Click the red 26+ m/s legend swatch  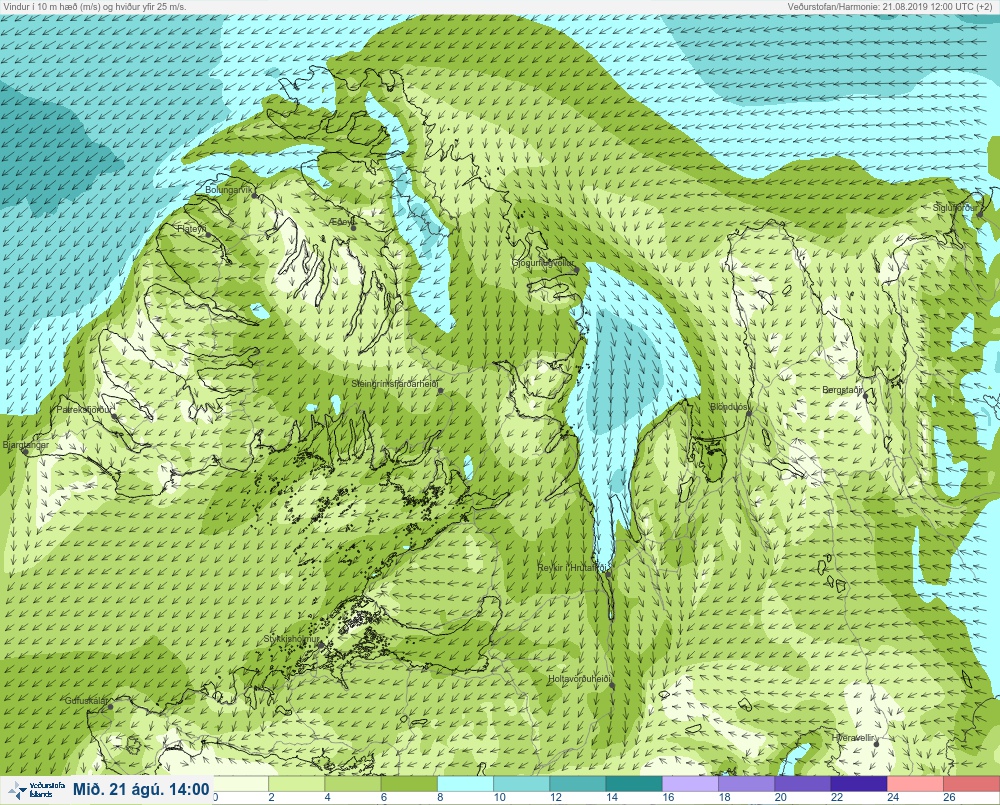coord(971,783)
